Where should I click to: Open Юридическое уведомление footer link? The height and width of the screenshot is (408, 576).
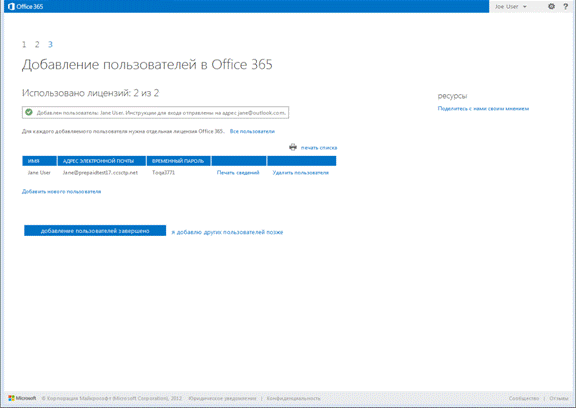(x=223, y=398)
